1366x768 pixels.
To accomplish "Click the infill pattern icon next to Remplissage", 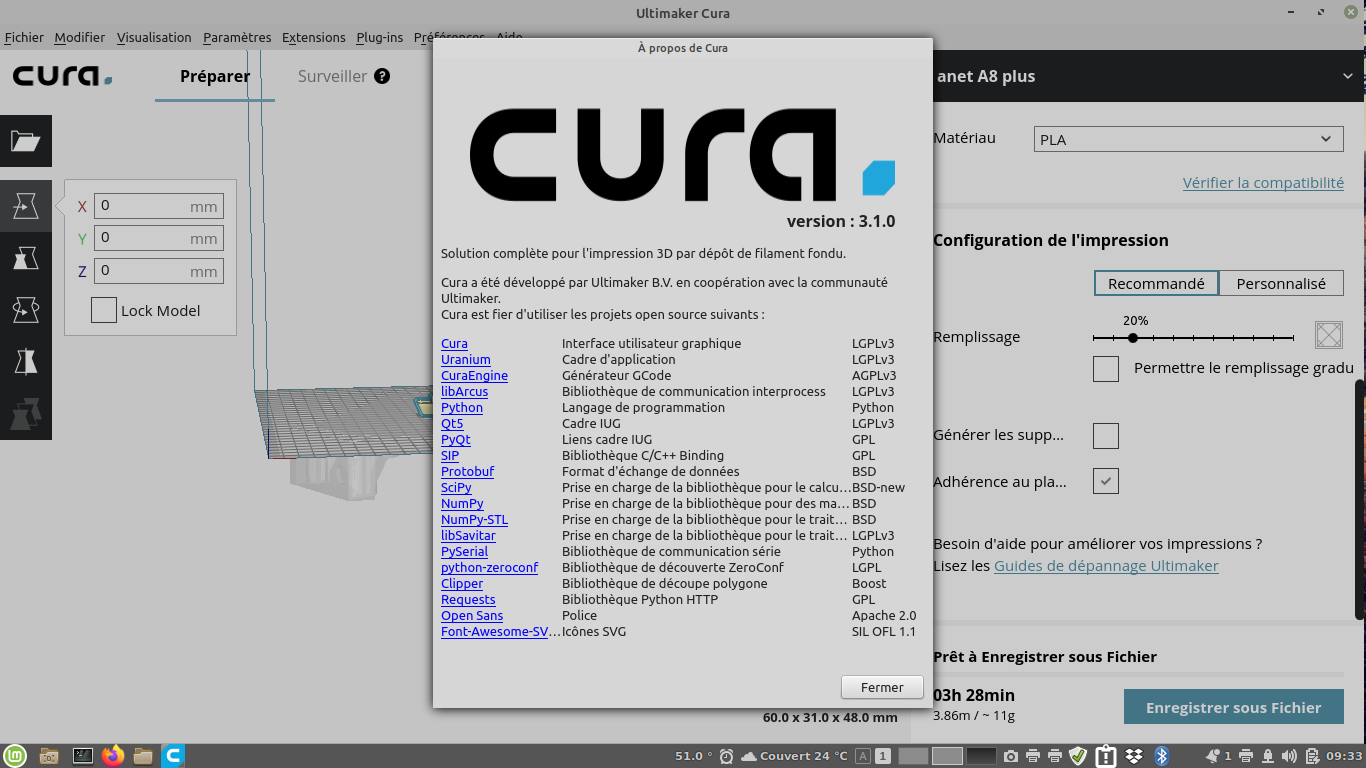I will 1328,335.
